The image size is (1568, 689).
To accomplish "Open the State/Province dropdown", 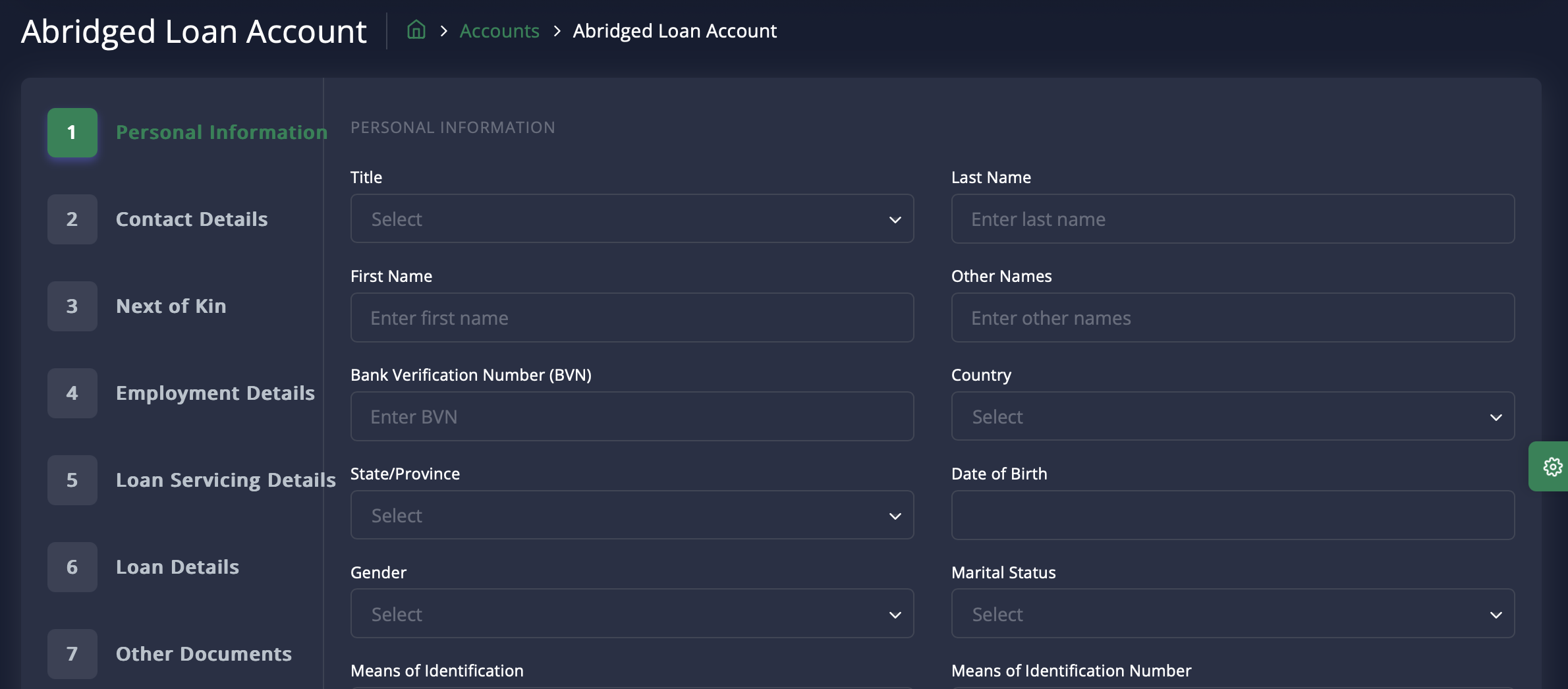I will tap(631, 515).
